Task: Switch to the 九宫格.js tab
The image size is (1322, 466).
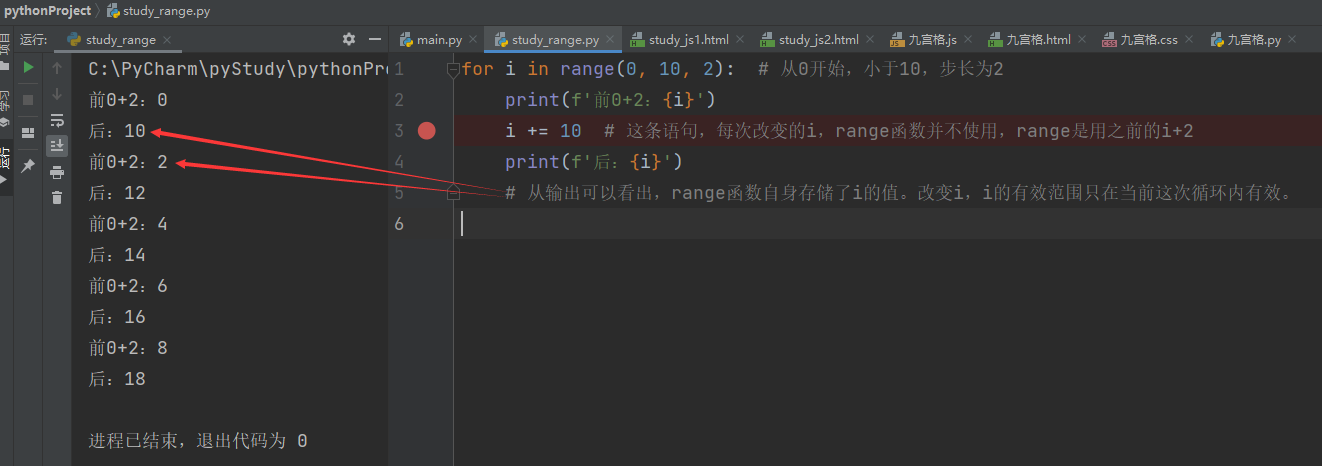Action: tap(932, 40)
